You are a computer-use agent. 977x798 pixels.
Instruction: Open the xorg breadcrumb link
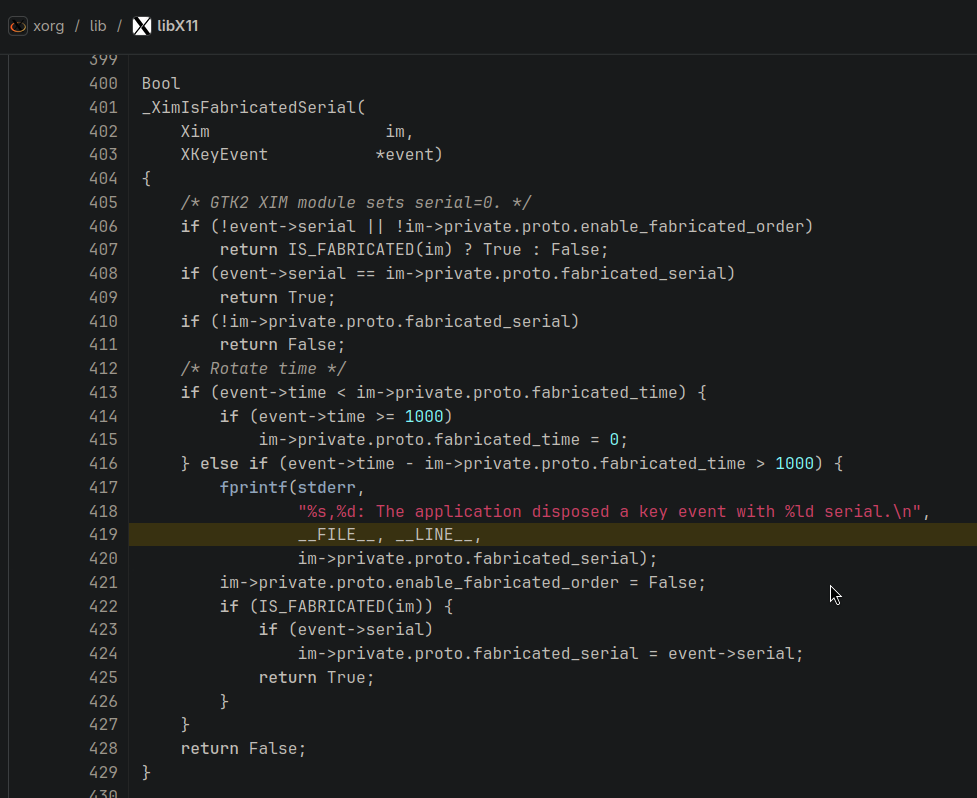(x=47, y=26)
